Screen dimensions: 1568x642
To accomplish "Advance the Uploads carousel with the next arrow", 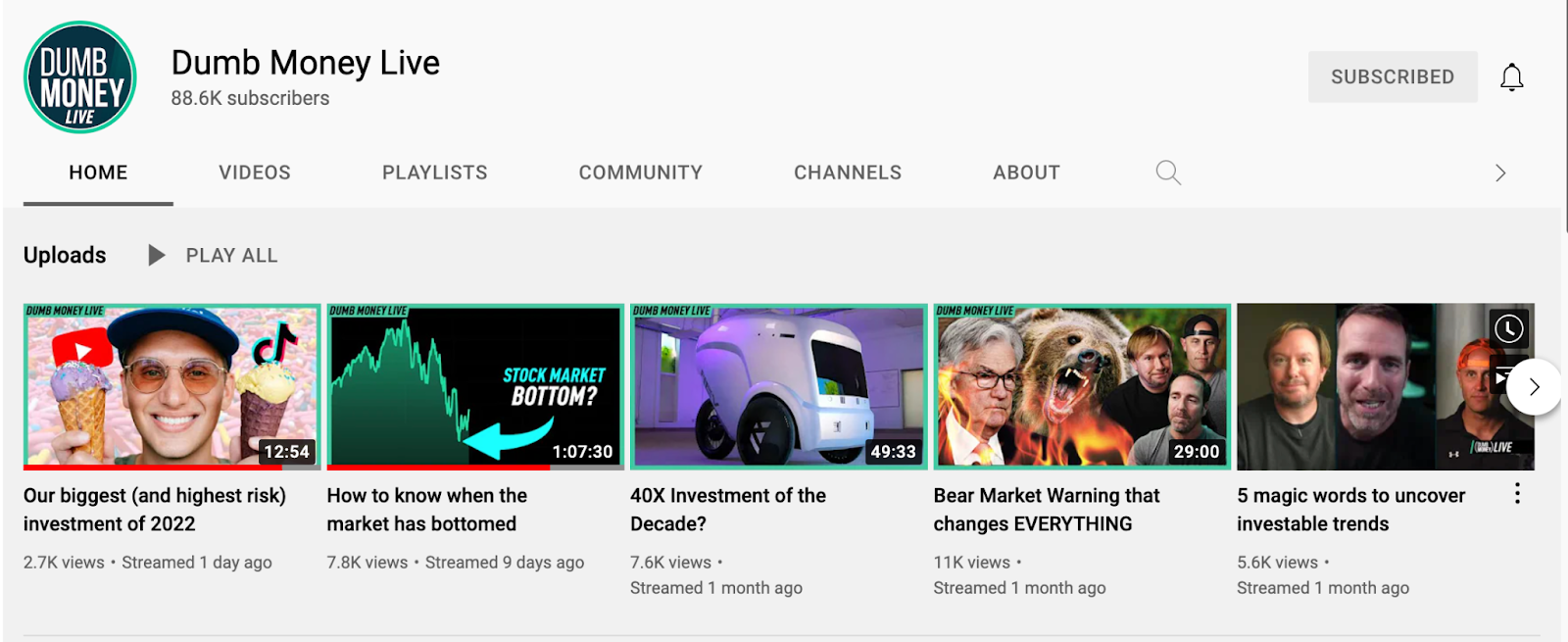I will pos(1534,387).
